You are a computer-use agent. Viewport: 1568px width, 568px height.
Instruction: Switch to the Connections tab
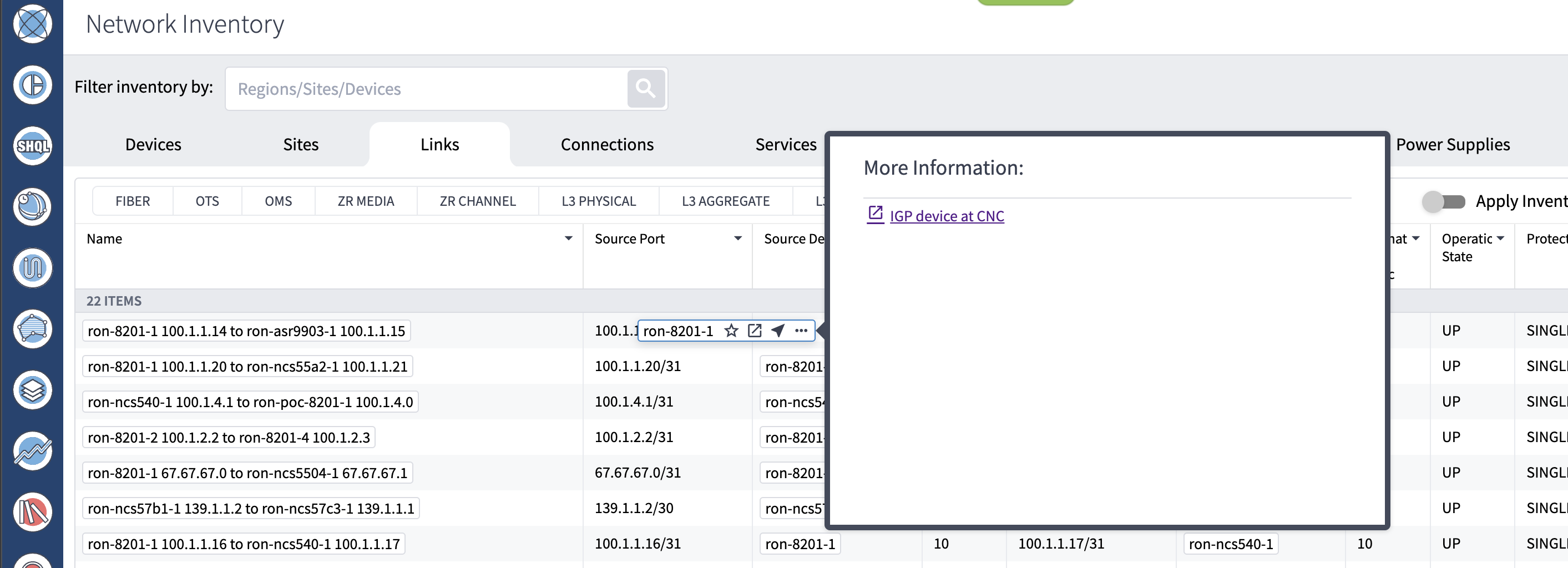[x=607, y=144]
